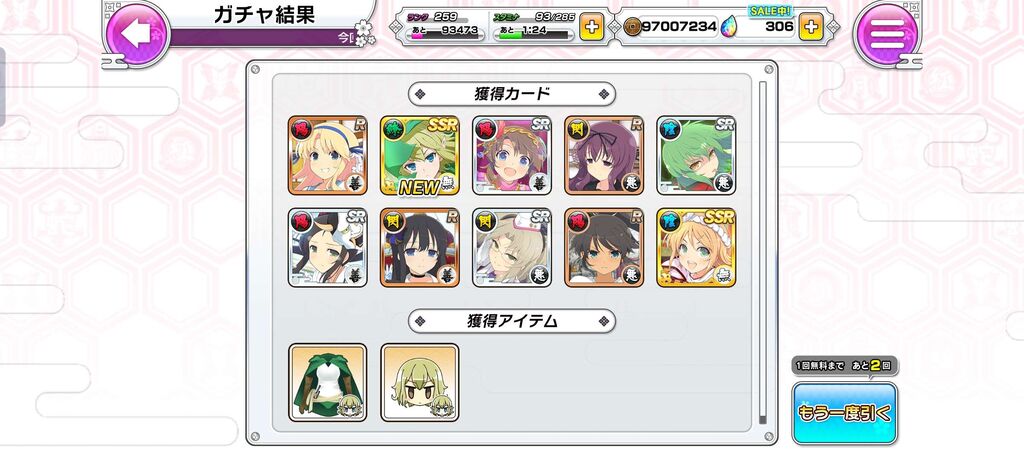The height and width of the screenshot is (461, 1024).
Task: Buy gems via the plus button beside 306
Action: [810, 27]
